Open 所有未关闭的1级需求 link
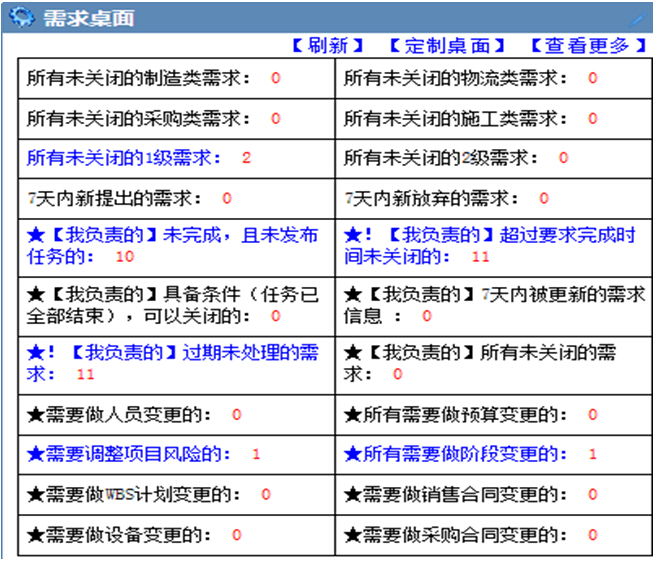Screen dimensions: 662x563 [124, 158]
